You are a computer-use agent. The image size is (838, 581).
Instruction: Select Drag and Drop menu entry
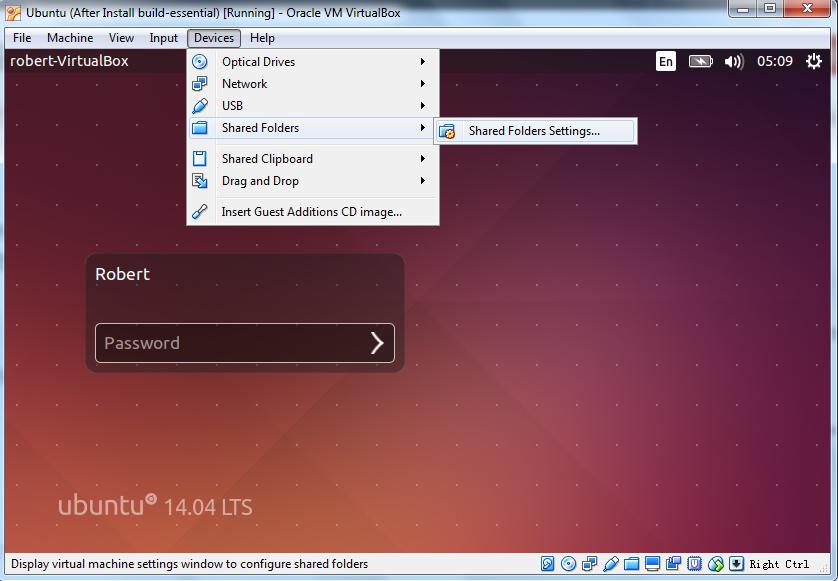(x=313, y=181)
